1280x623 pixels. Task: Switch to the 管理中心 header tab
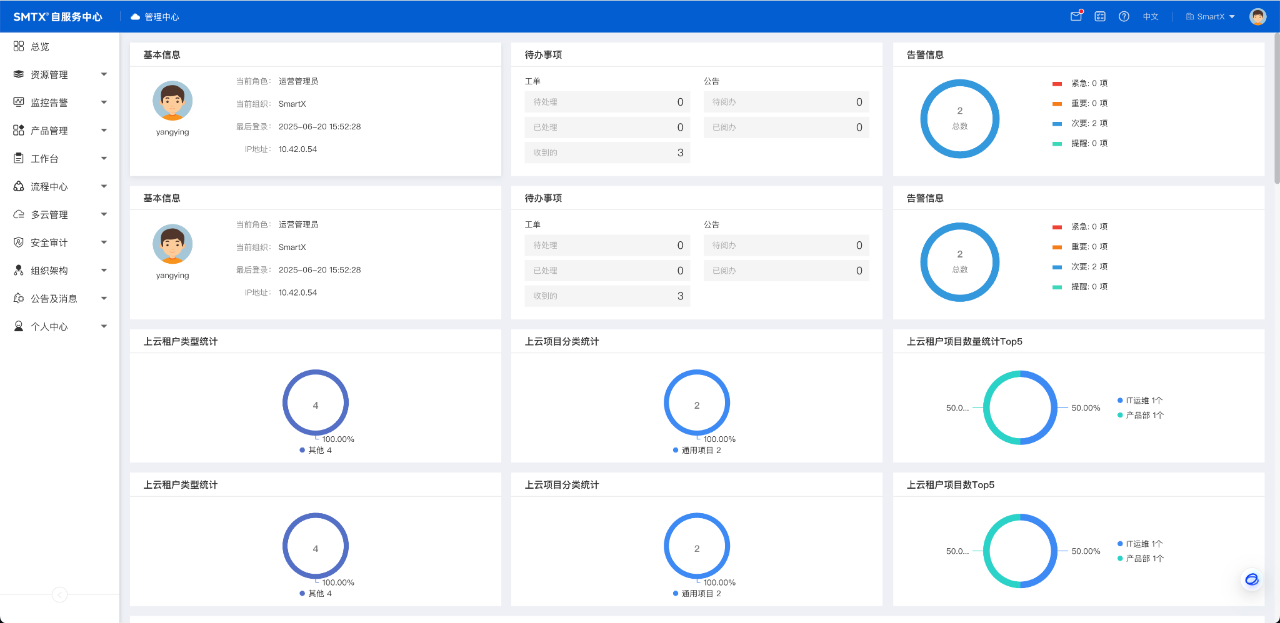pos(155,16)
